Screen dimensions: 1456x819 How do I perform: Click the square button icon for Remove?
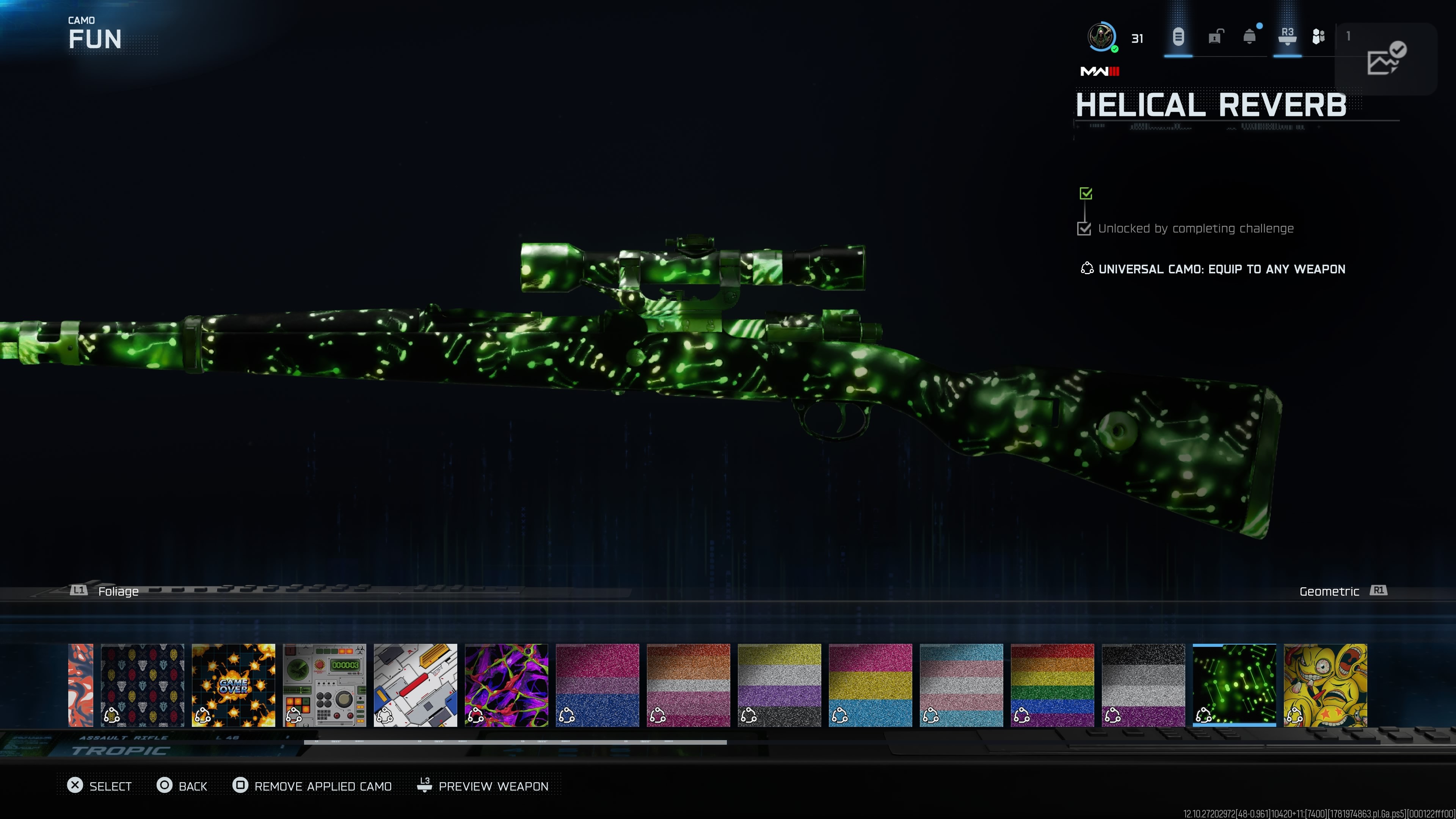click(x=240, y=786)
